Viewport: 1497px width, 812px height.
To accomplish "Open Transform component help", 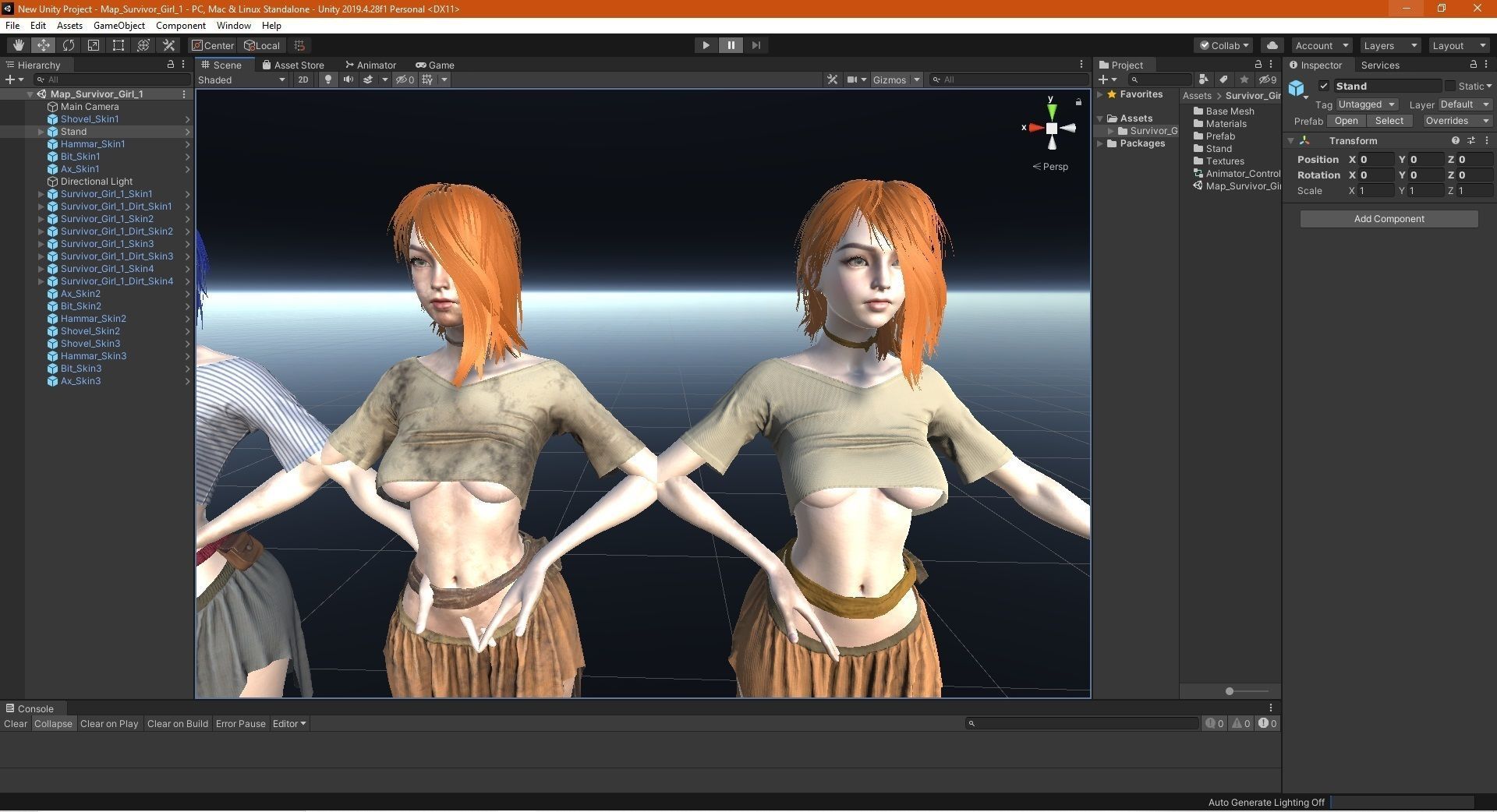I will pyautogui.click(x=1455, y=140).
